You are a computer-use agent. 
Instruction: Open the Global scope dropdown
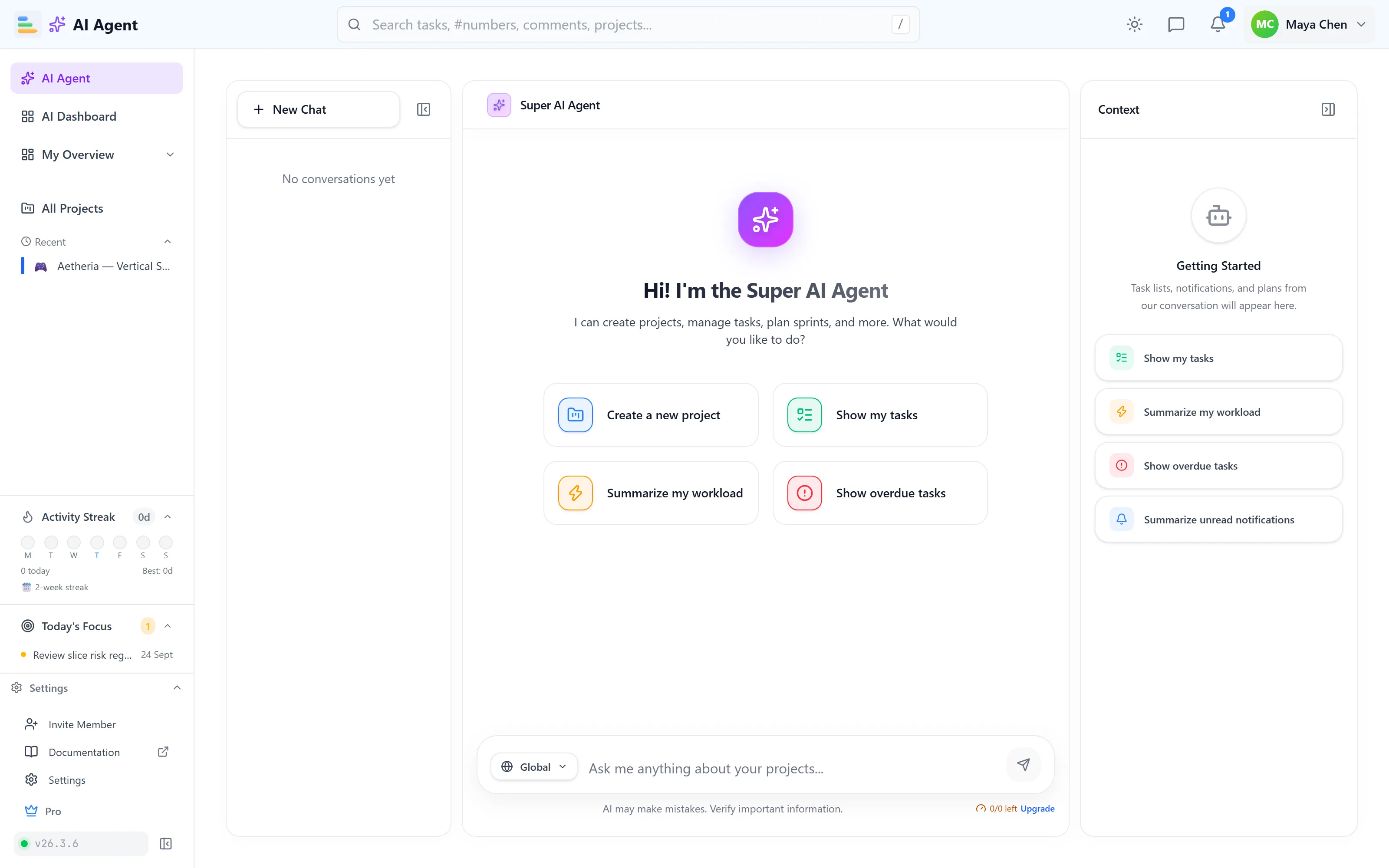pyautogui.click(x=534, y=766)
